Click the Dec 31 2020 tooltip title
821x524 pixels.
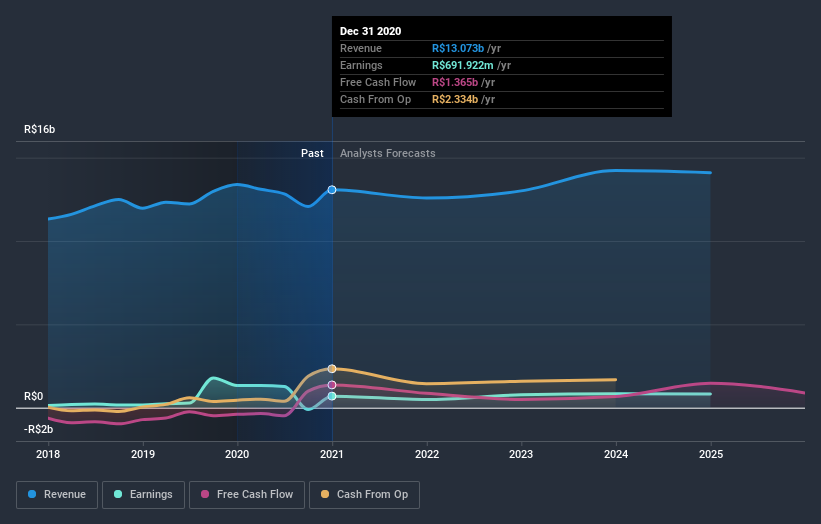pyautogui.click(x=370, y=31)
